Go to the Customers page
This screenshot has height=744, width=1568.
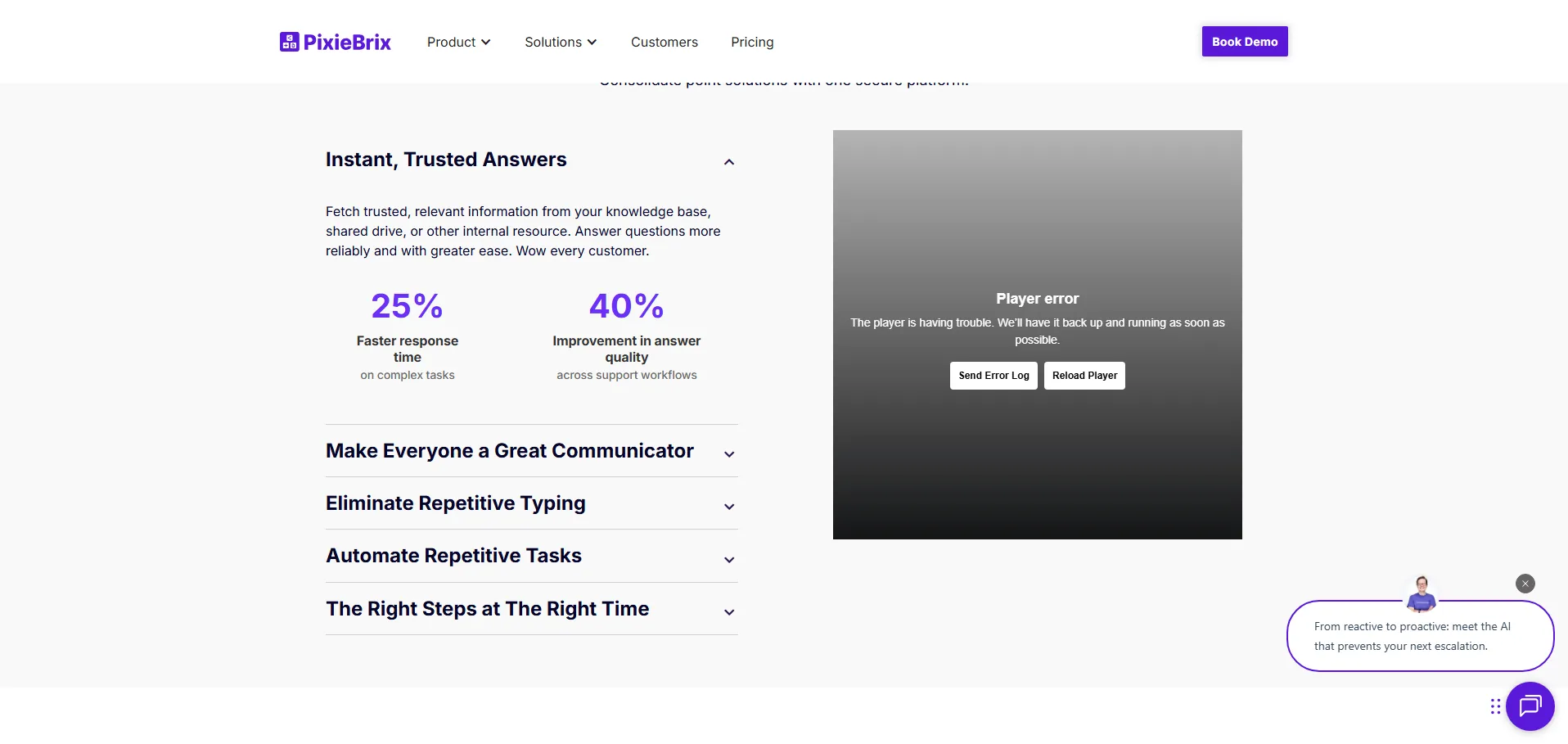click(x=664, y=42)
